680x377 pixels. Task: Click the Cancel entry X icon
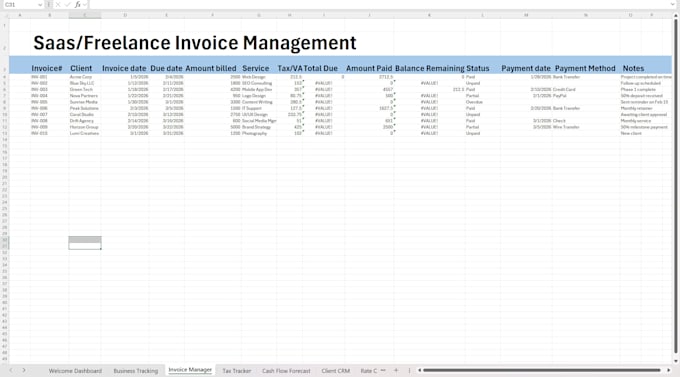pos(58,5)
